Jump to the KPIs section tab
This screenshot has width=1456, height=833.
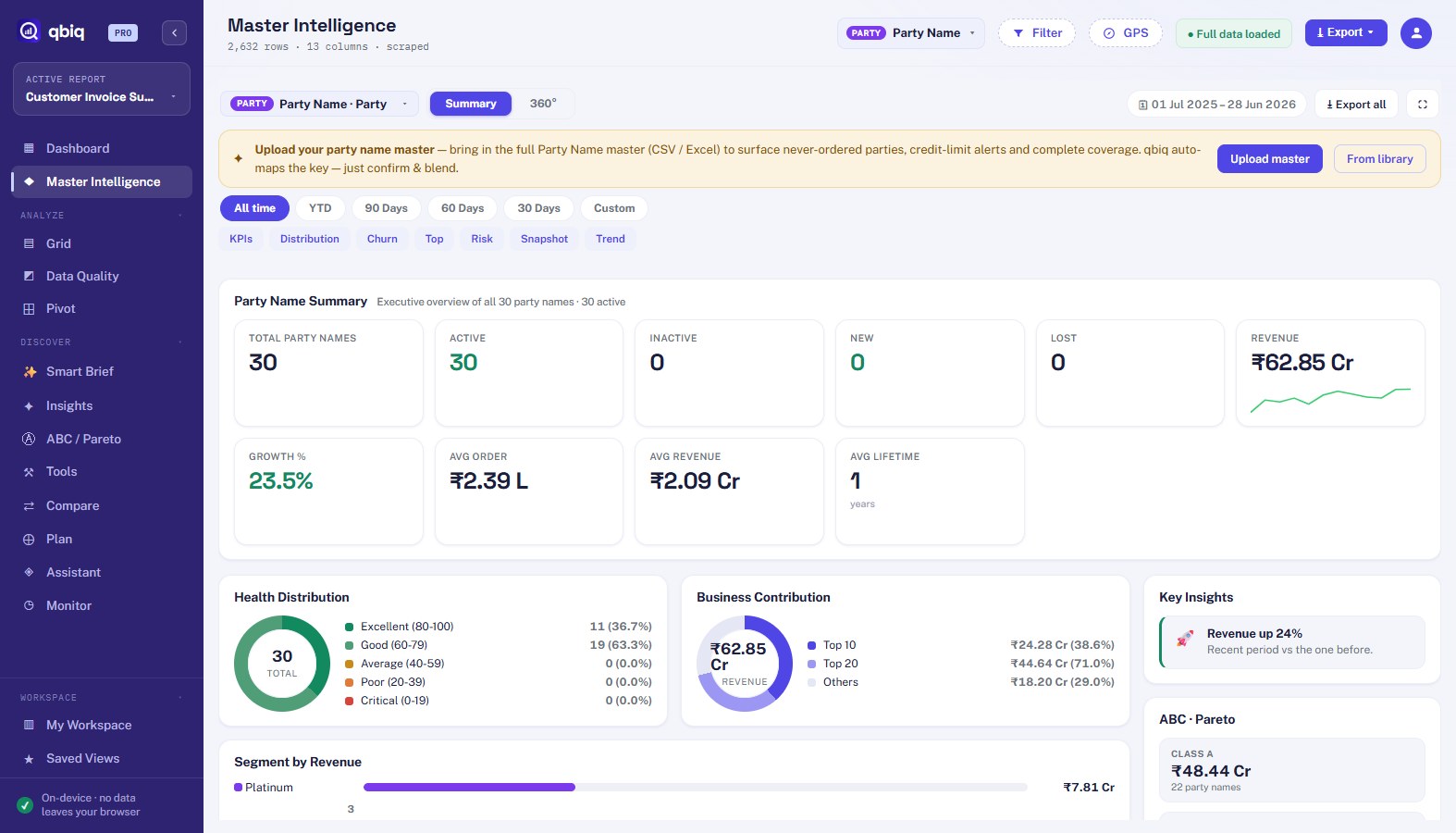[241, 239]
